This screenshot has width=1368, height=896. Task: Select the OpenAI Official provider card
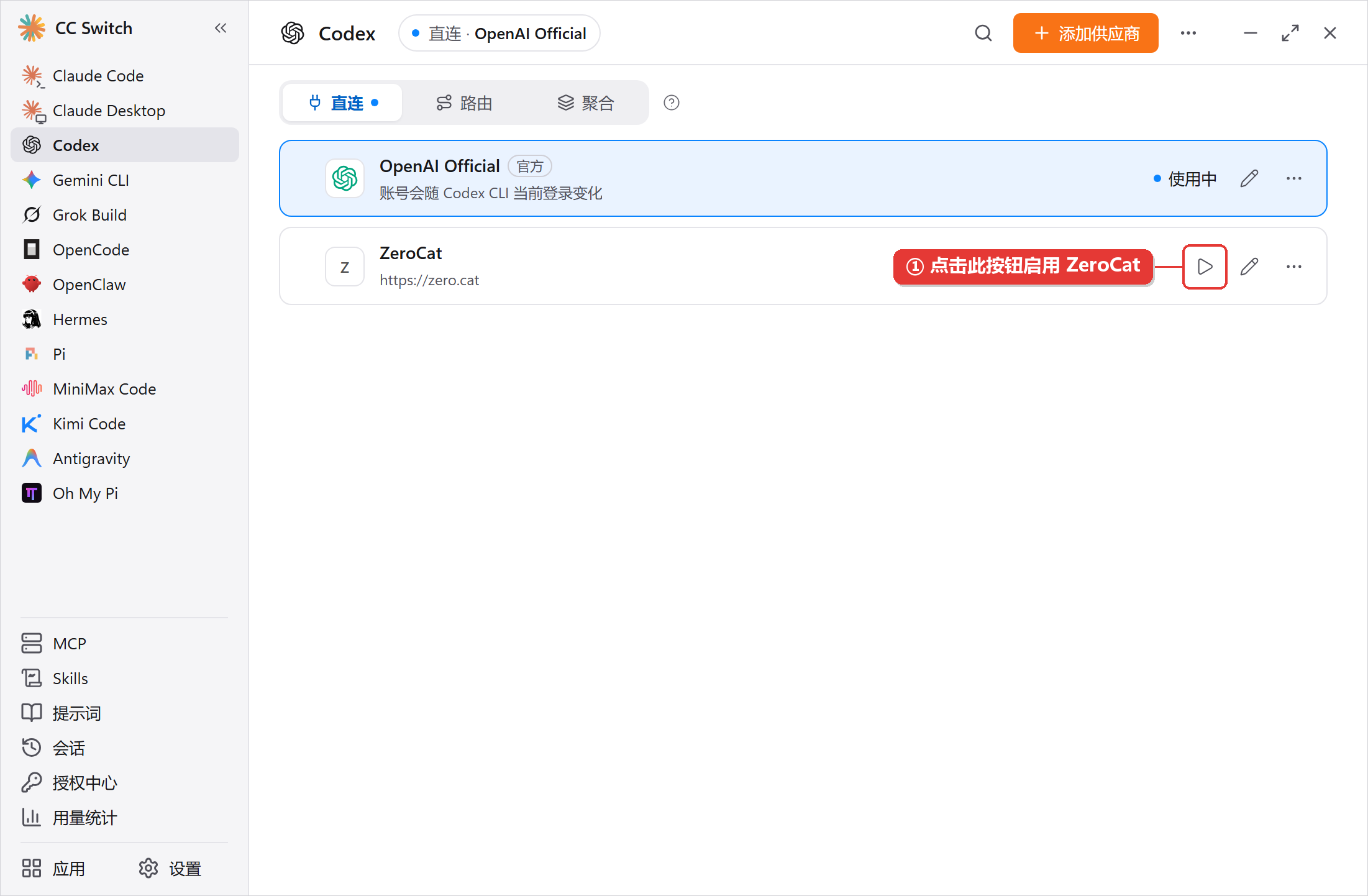click(x=803, y=178)
